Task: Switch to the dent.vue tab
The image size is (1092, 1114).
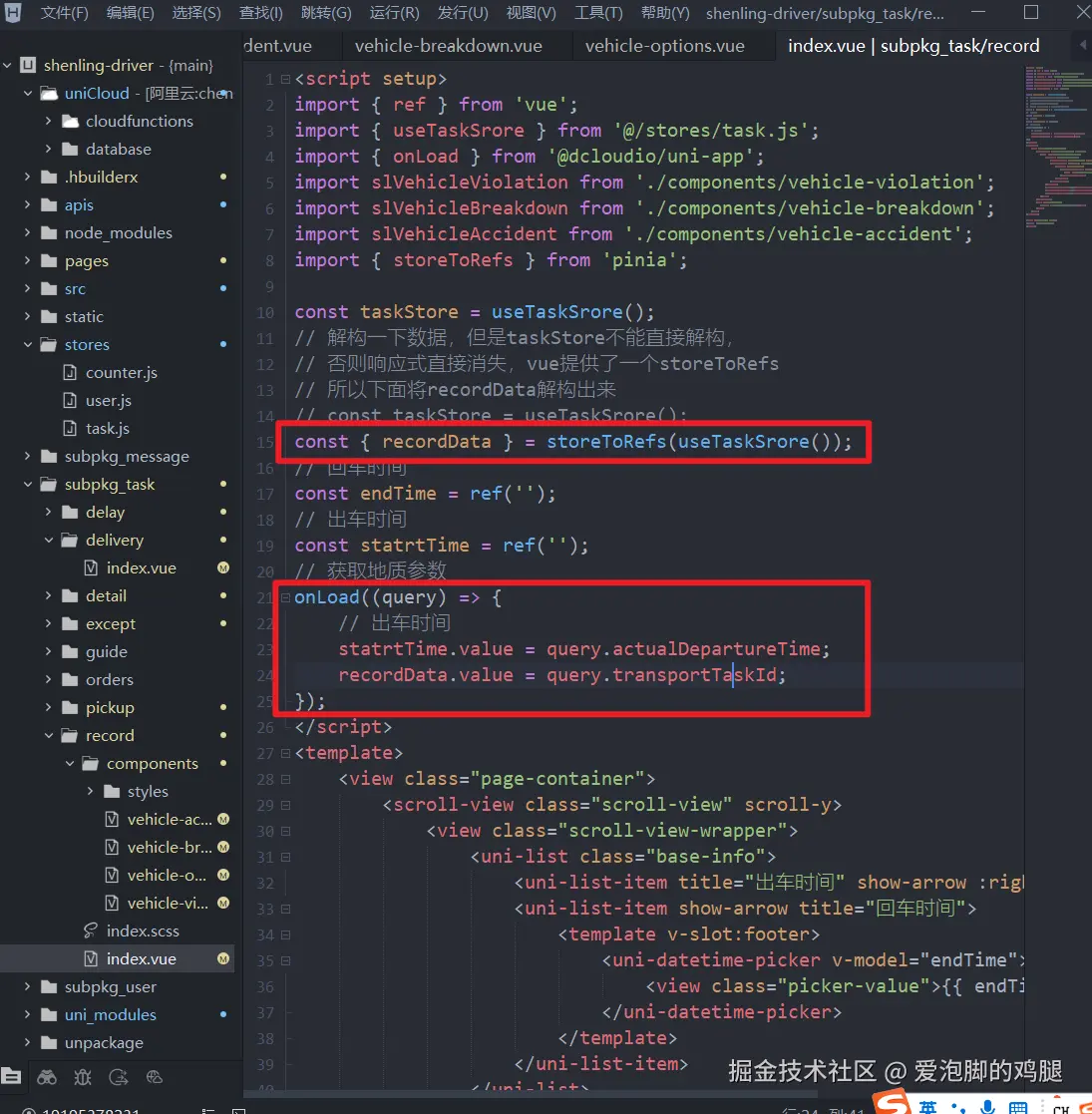Action: [278, 46]
